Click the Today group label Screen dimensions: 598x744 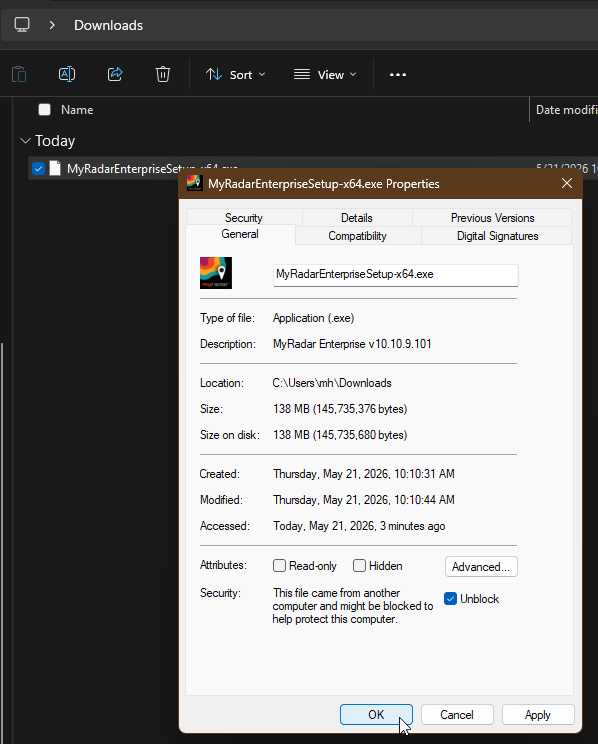pos(55,141)
